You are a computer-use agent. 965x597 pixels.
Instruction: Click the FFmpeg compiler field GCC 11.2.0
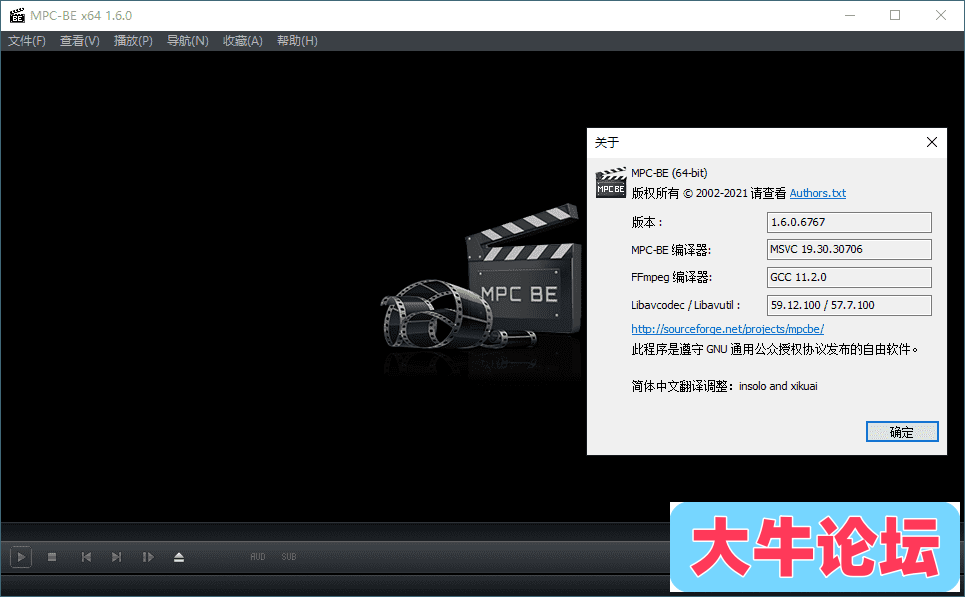point(849,277)
